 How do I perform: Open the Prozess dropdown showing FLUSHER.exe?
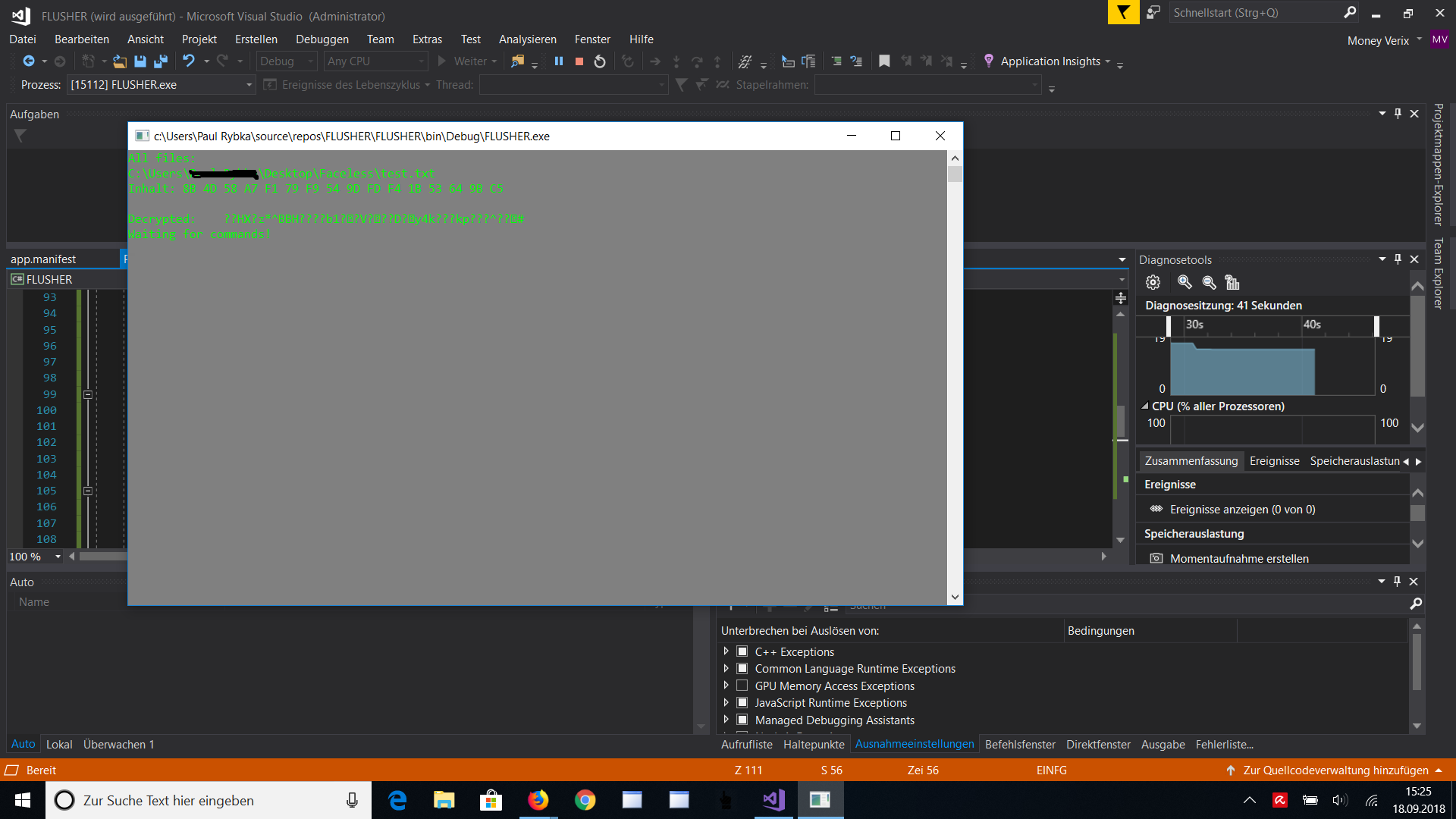pyautogui.click(x=249, y=85)
